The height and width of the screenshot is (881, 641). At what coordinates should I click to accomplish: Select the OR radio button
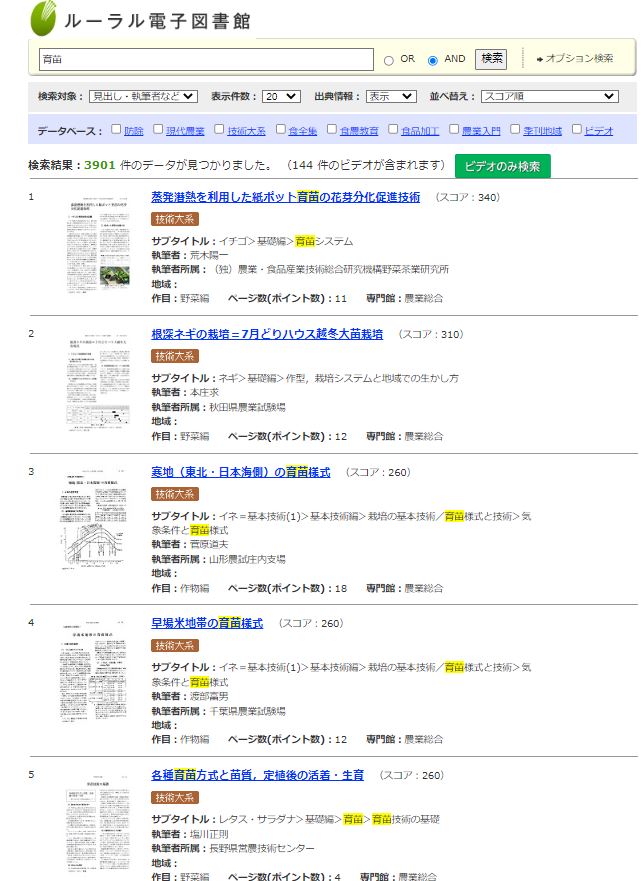pos(389,60)
